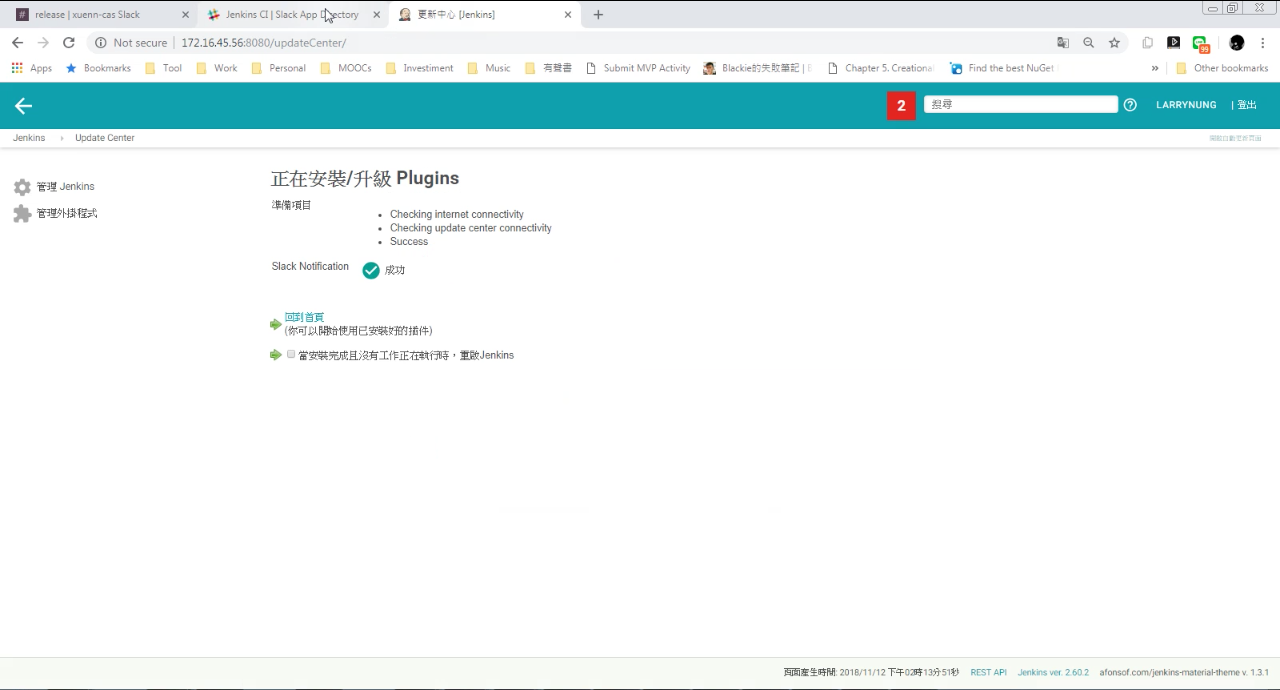Screen dimensions: 1280x690
Task: Switch to Jenkins CI Slack App Directory tab
Action: pos(290,15)
